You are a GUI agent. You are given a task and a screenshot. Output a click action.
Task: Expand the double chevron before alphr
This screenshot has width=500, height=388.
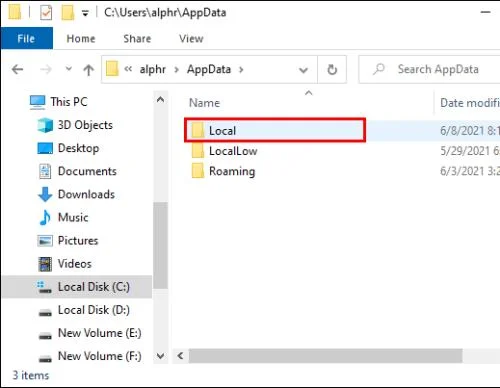128,69
